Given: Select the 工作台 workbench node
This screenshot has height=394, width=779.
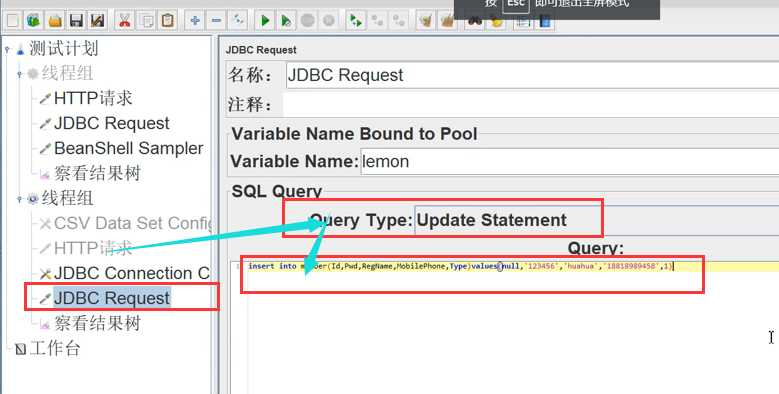Looking at the screenshot, I should [55, 348].
